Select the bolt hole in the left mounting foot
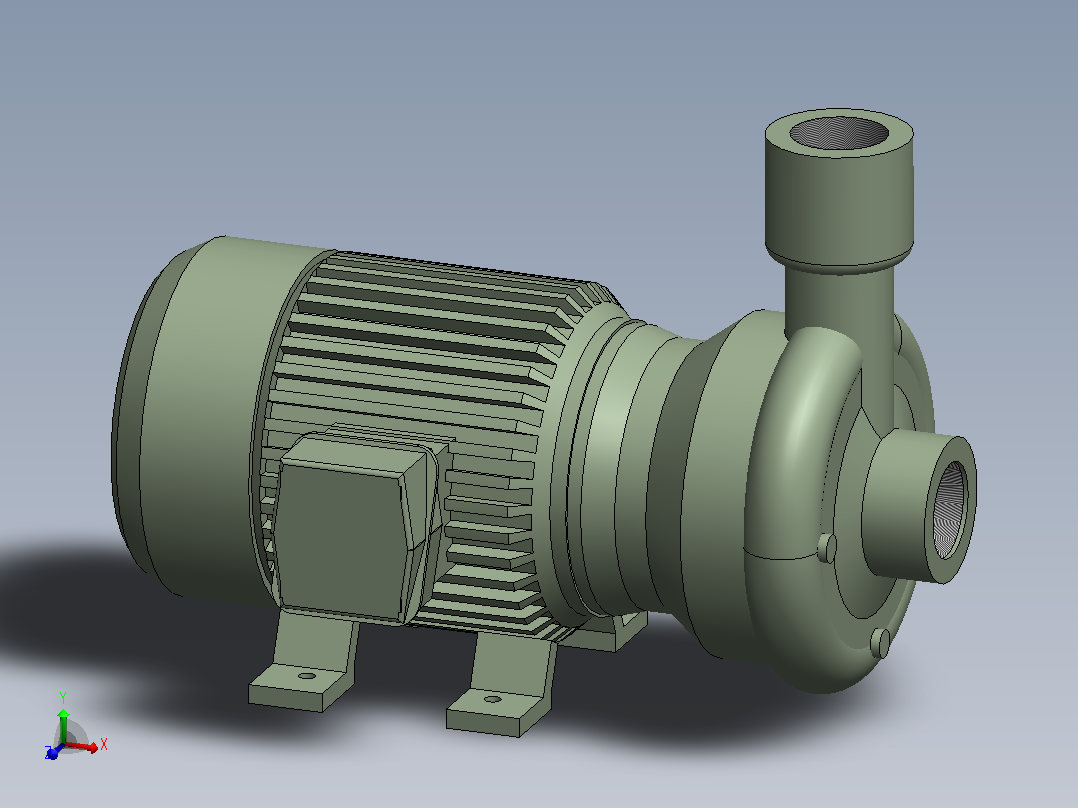Screen dimensions: 1078x808 click(307, 677)
